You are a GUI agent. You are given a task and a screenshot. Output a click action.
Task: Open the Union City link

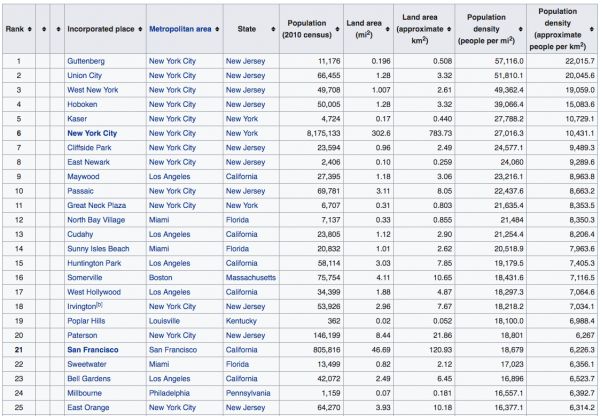85,76
